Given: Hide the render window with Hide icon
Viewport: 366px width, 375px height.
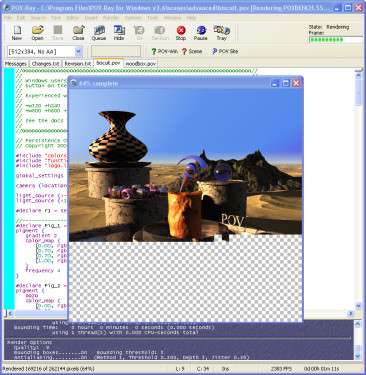Looking at the screenshot, I should (x=119, y=33).
